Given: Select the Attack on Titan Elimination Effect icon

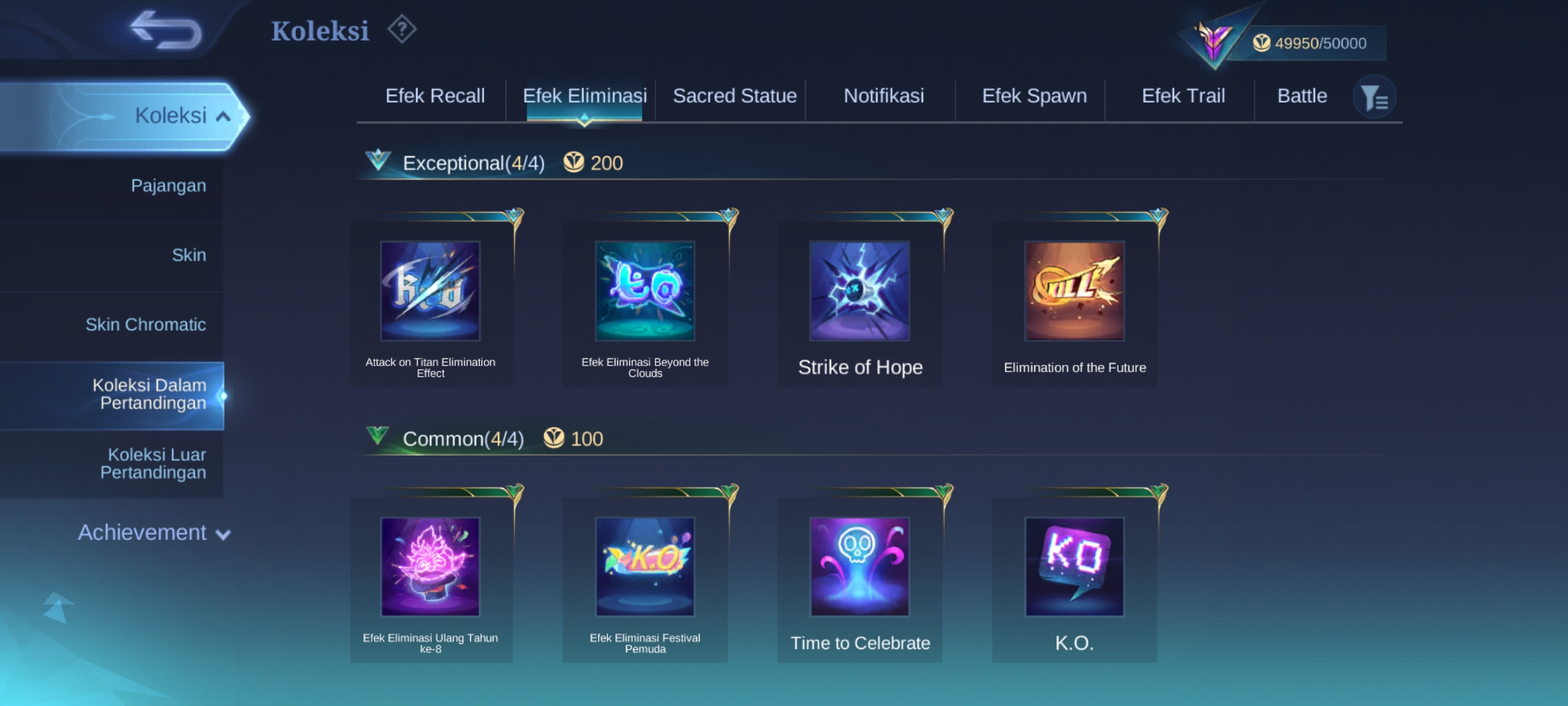Looking at the screenshot, I should tap(431, 291).
